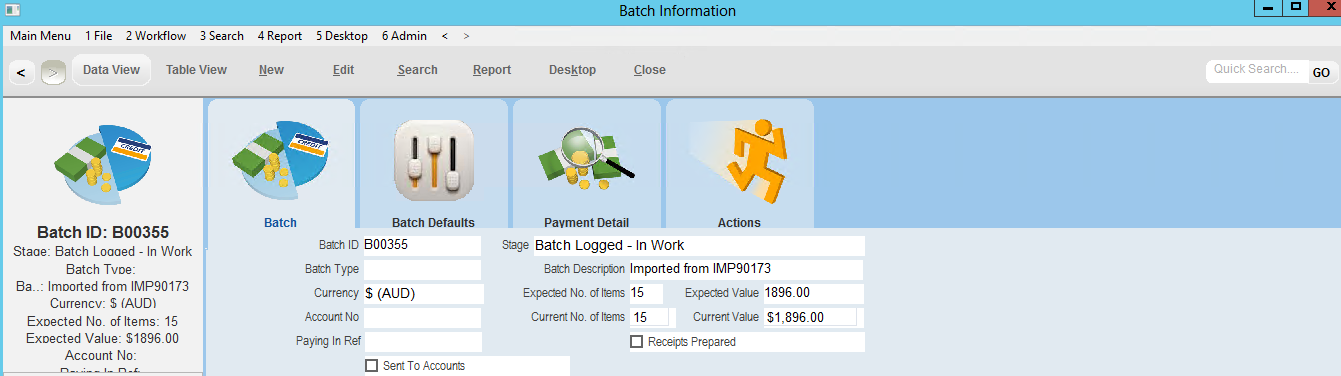Click sidebar text Stage: Batch Logged - In Work
This screenshot has width=1341, height=376.
click(x=103, y=251)
